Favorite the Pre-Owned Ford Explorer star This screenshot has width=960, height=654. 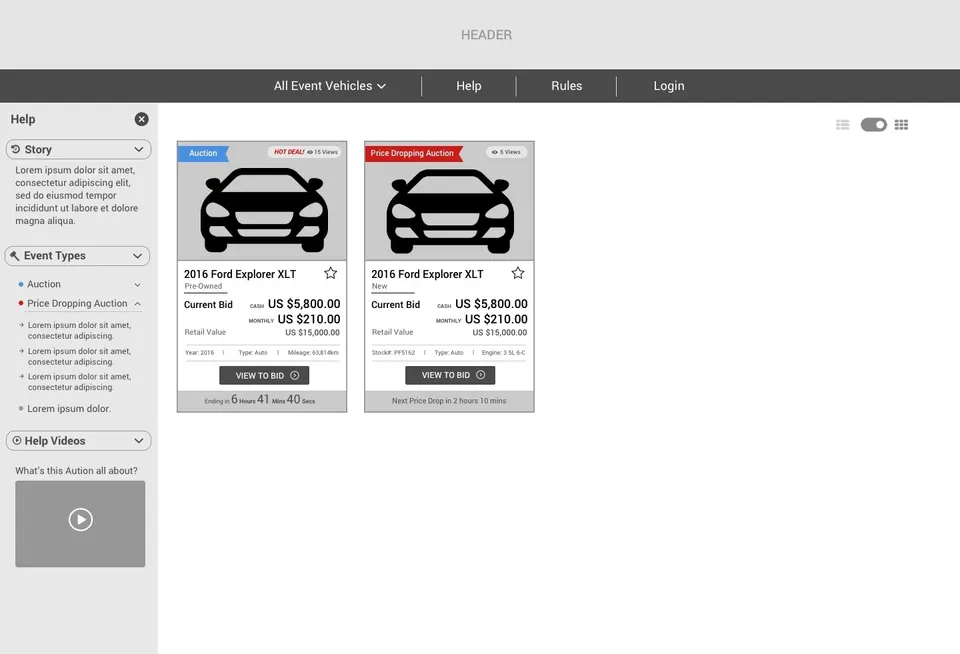point(331,273)
